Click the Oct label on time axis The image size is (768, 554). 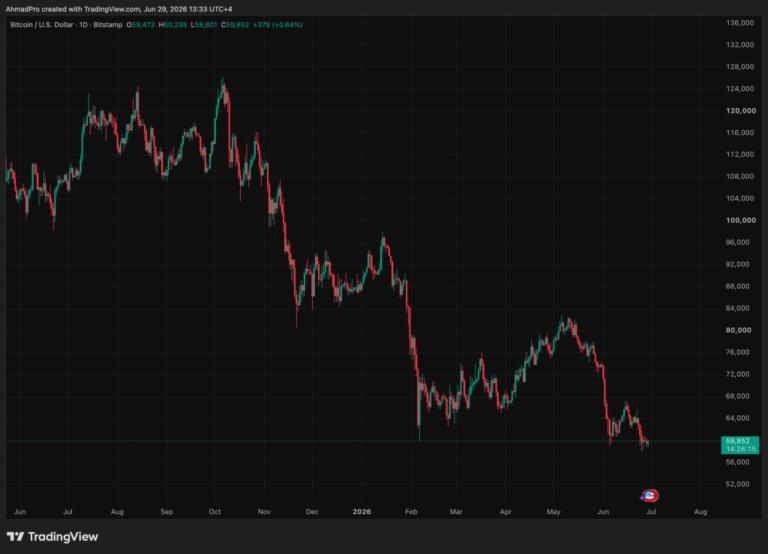[215, 512]
